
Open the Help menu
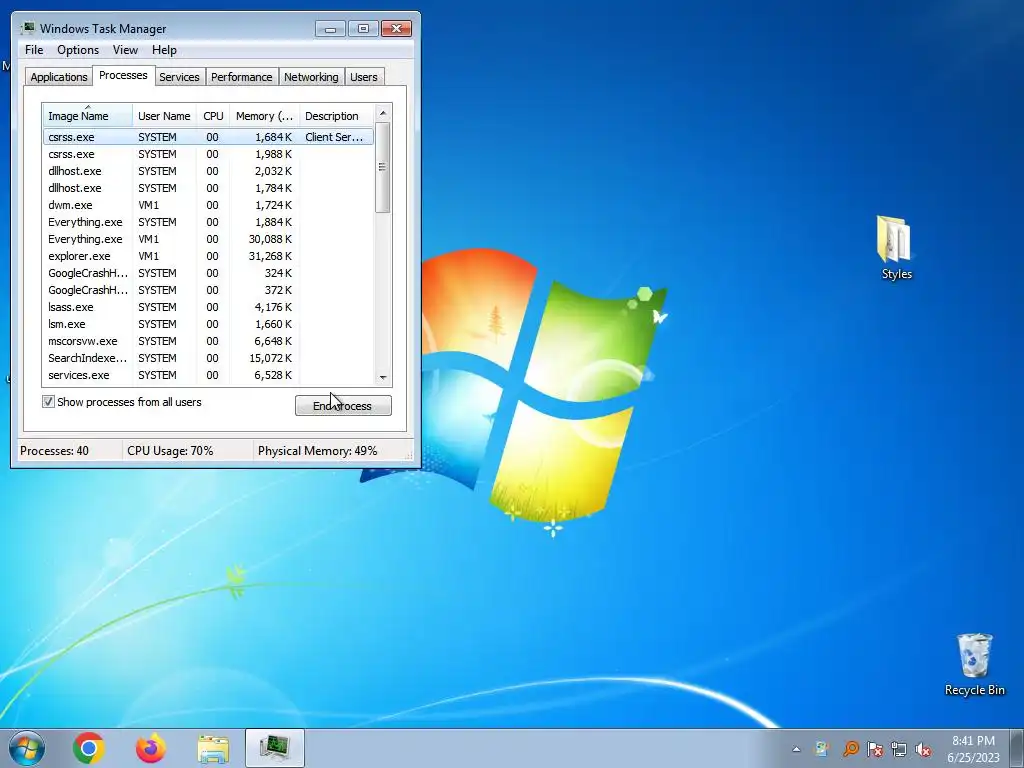click(164, 50)
